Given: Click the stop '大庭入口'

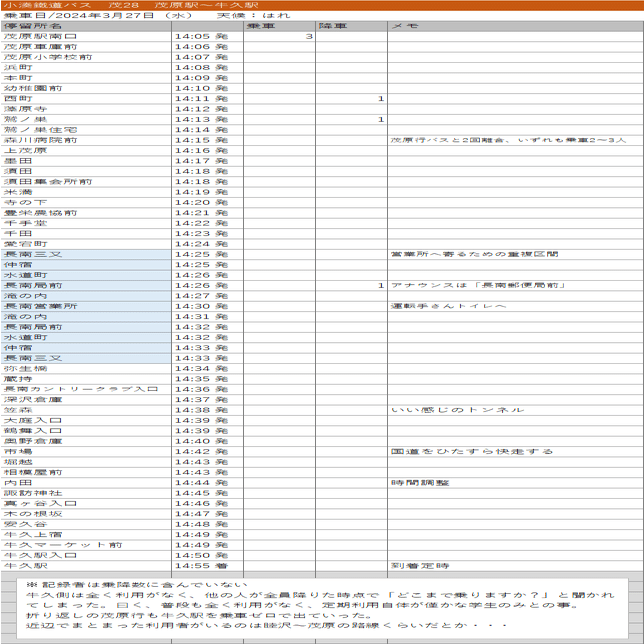Looking at the screenshot, I should click(x=33, y=420).
